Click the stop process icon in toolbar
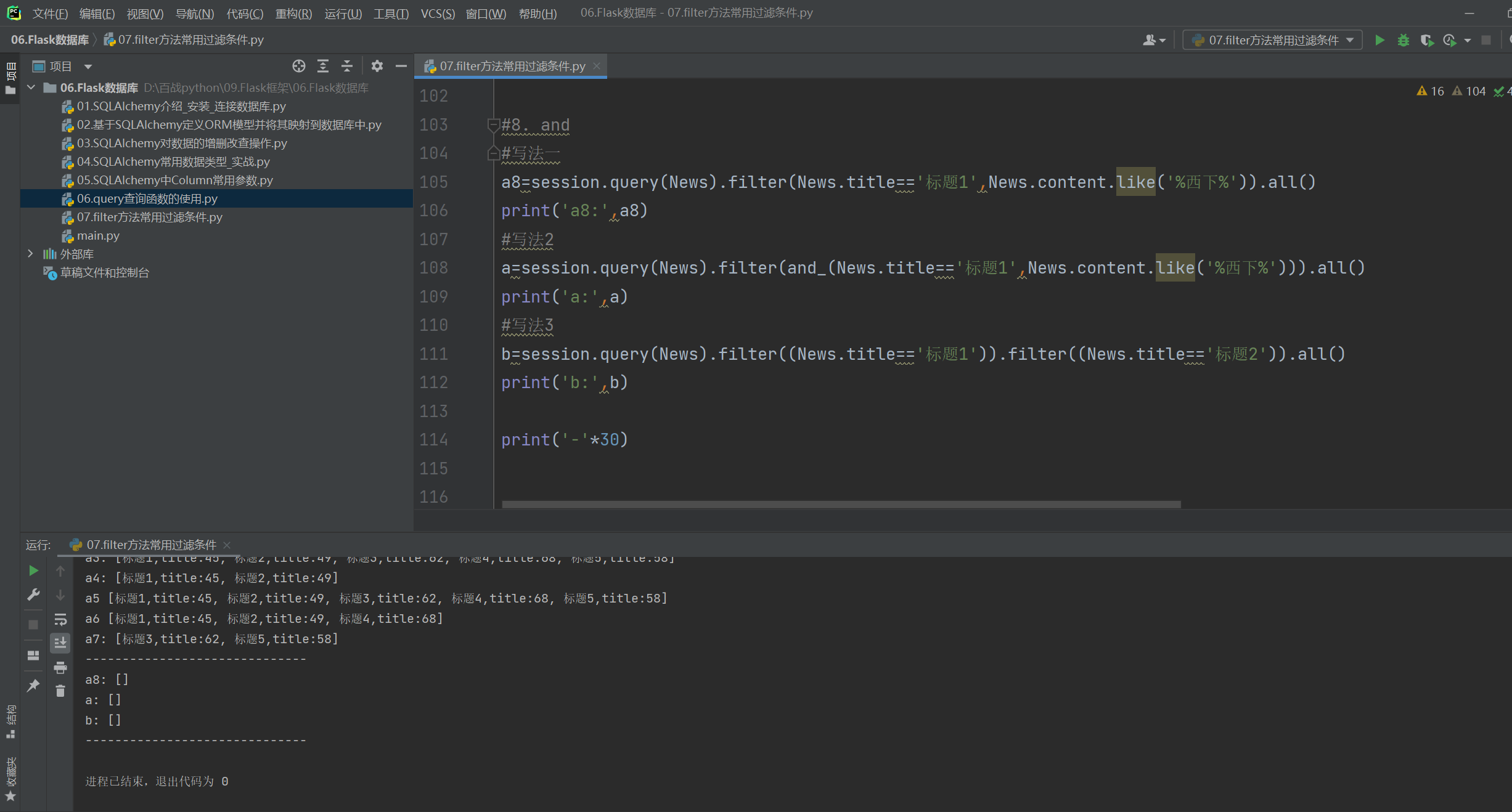This screenshot has width=1512, height=812. coord(1486,40)
